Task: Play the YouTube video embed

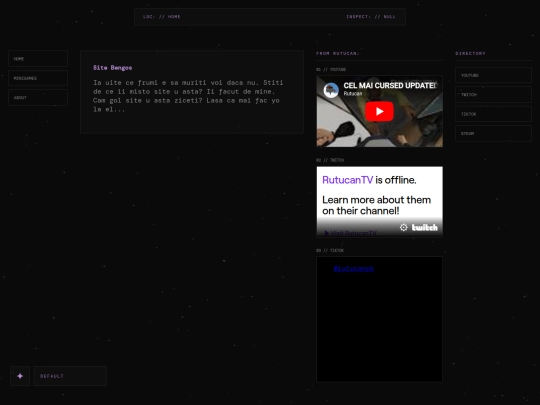Action: (379, 112)
